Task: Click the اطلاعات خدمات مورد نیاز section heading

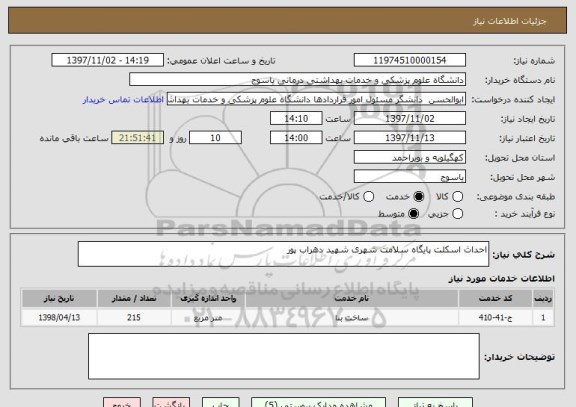Action: (x=501, y=279)
